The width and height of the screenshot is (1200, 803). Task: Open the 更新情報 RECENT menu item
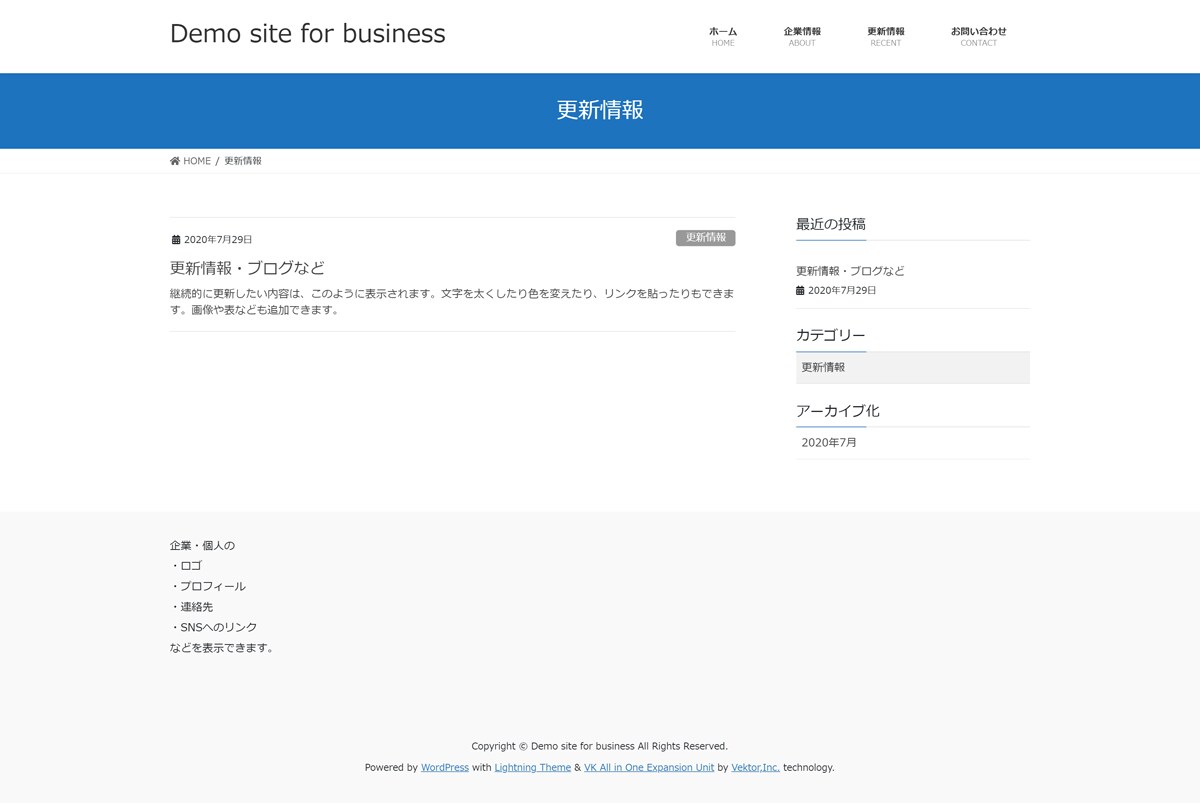coord(886,37)
